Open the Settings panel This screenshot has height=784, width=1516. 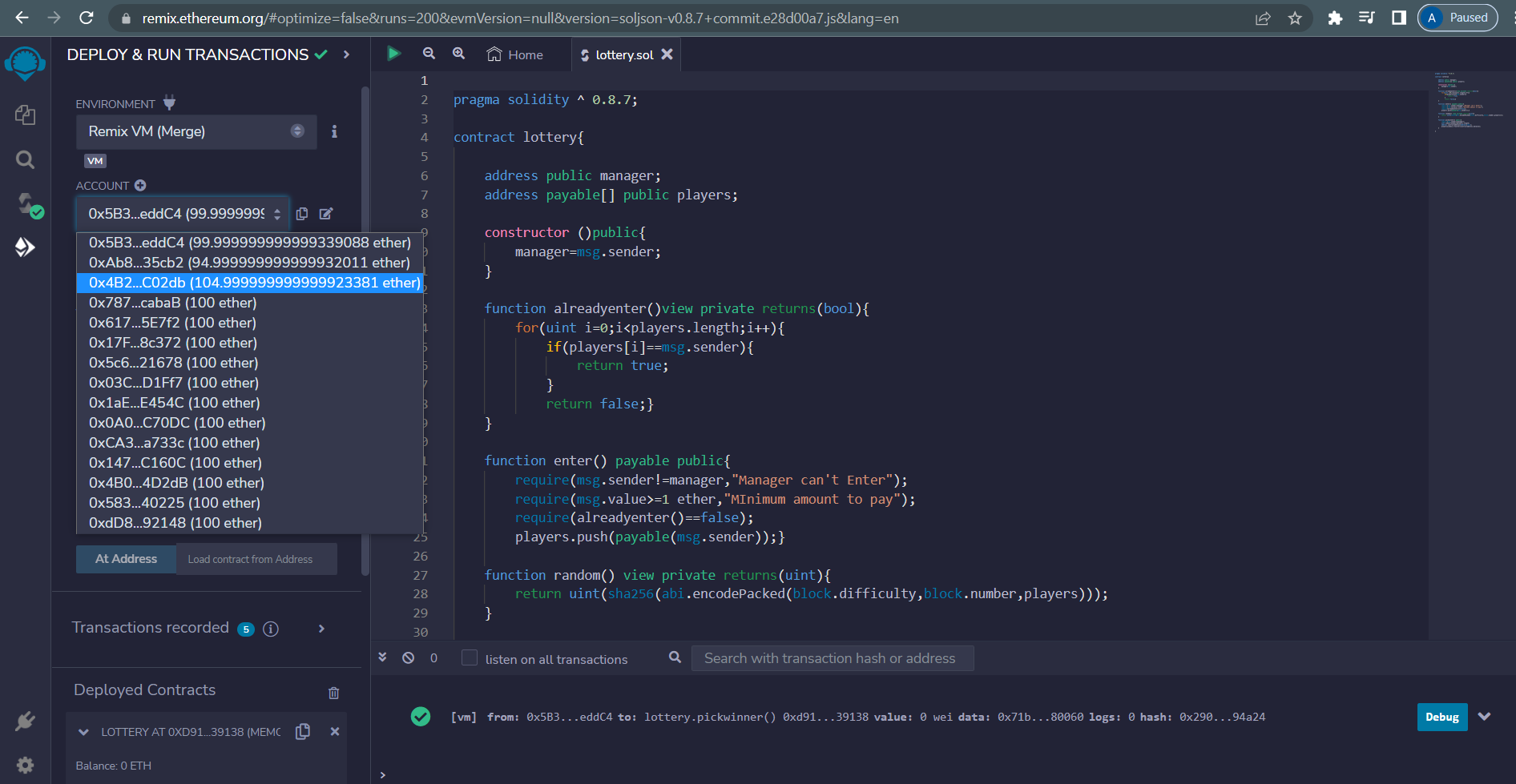(x=25, y=765)
